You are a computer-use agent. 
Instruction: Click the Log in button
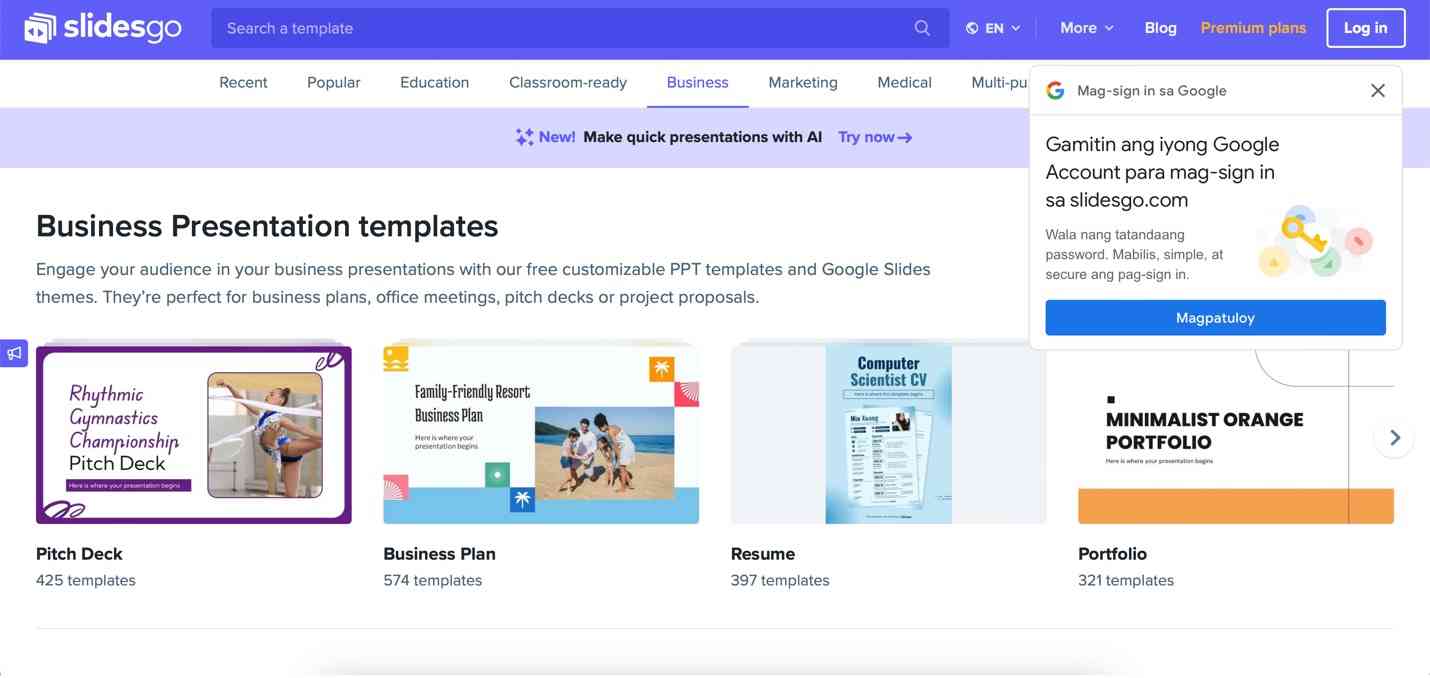pyautogui.click(x=1365, y=28)
